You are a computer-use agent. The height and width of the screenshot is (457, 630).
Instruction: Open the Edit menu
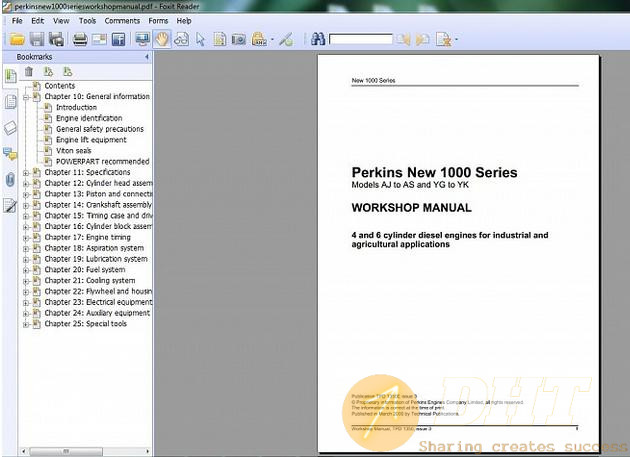pyautogui.click(x=38, y=20)
